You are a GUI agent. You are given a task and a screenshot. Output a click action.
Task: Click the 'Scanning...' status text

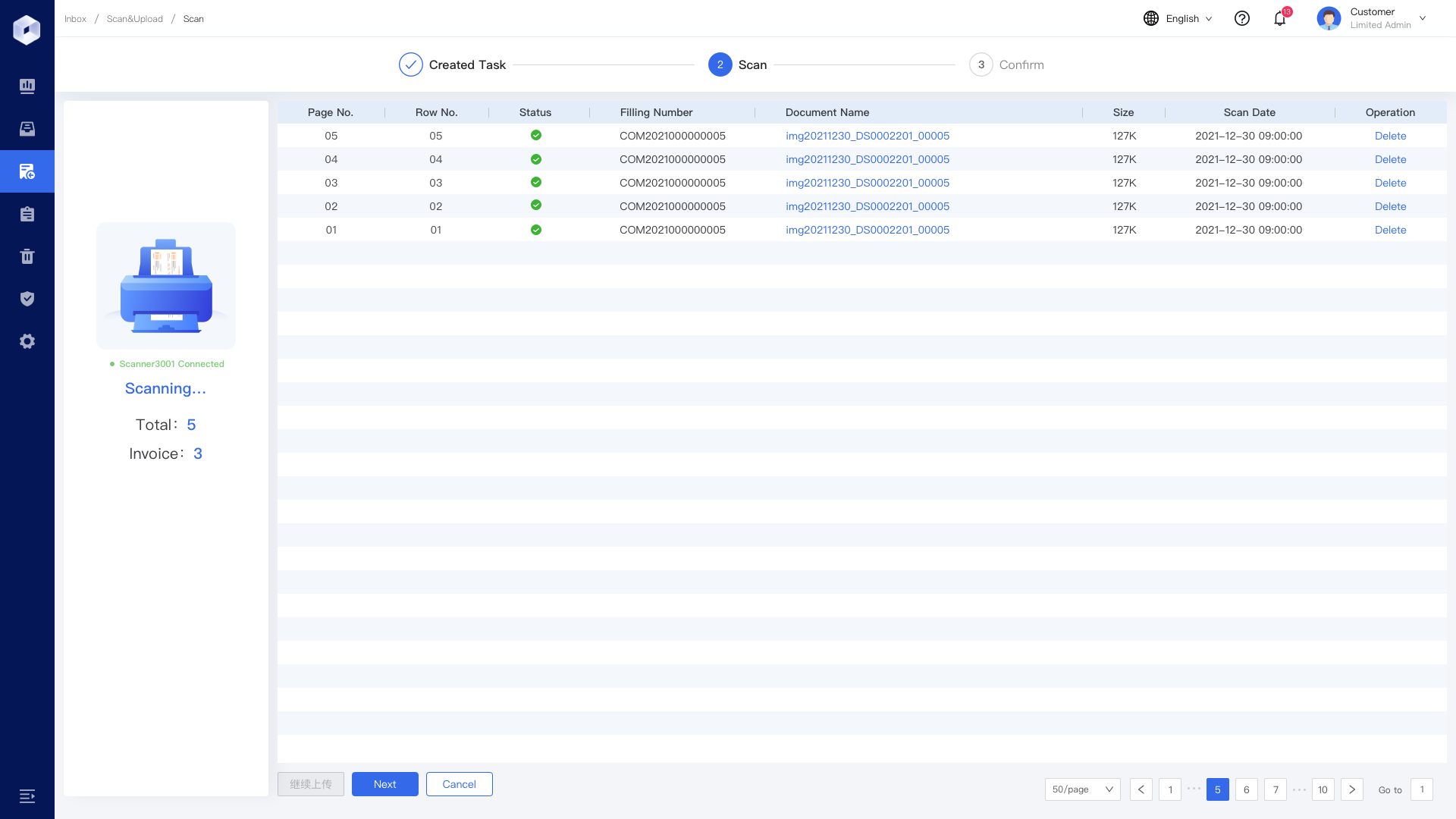(165, 388)
